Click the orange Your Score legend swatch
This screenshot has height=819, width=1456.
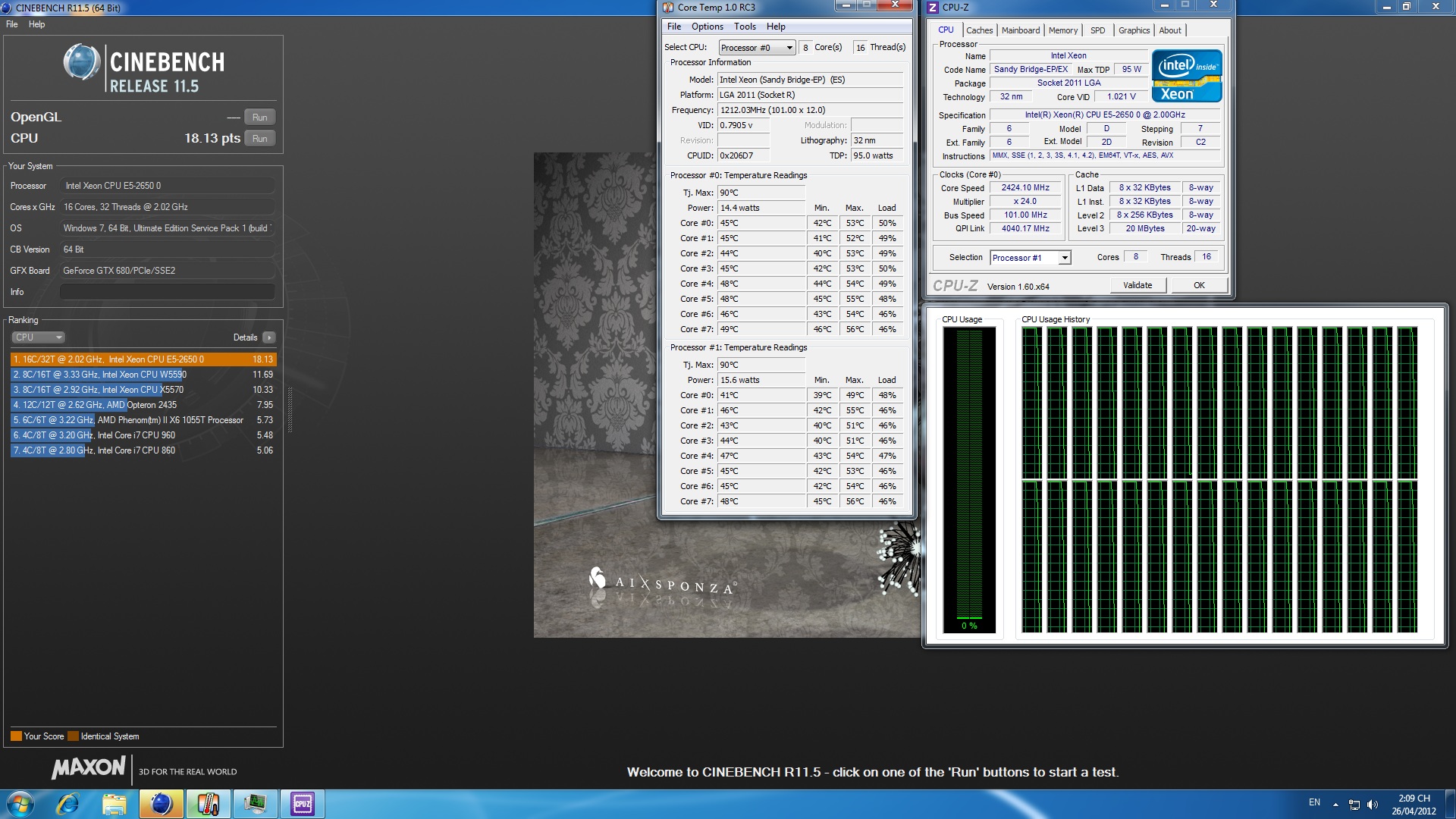click(16, 736)
